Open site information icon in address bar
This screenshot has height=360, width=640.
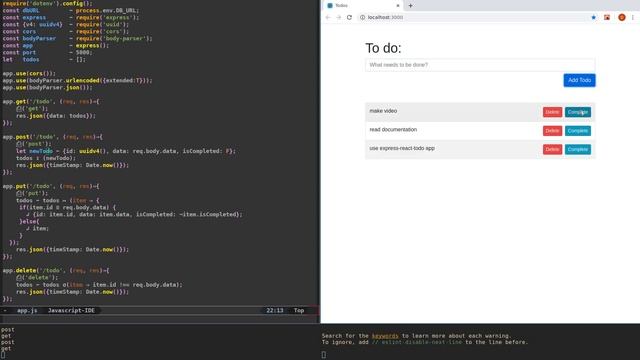click(362, 17)
